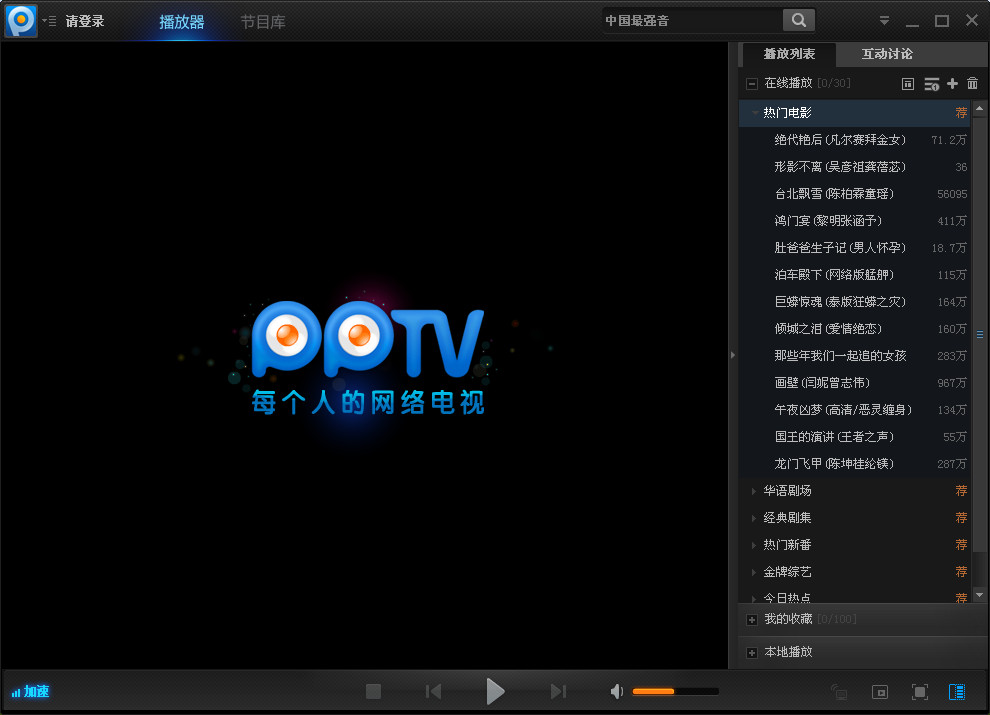Click the 荐 badge on 金牌综艺 row

pos(961,572)
